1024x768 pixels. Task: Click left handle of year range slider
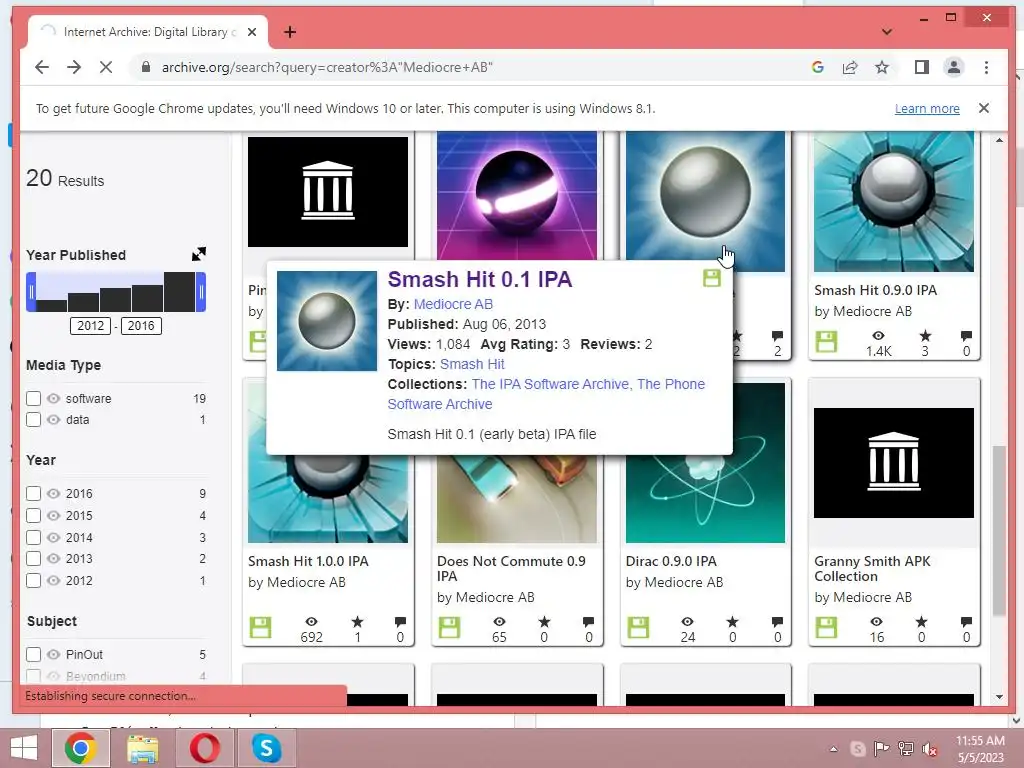click(31, 292)
